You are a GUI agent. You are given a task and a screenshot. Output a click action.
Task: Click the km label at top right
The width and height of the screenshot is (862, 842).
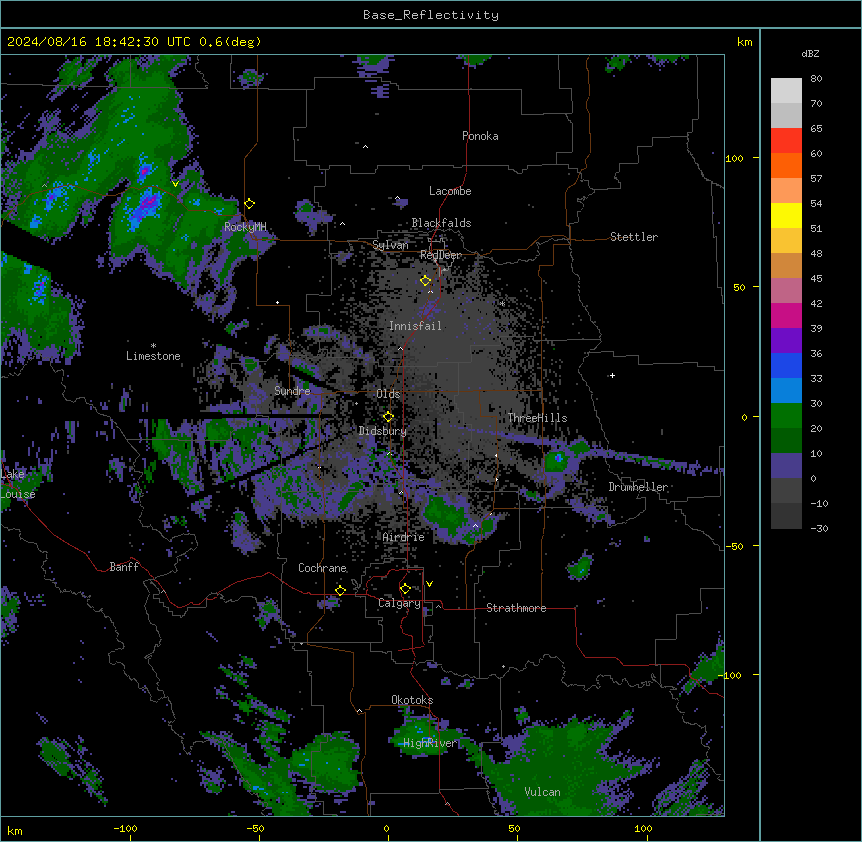744,42
